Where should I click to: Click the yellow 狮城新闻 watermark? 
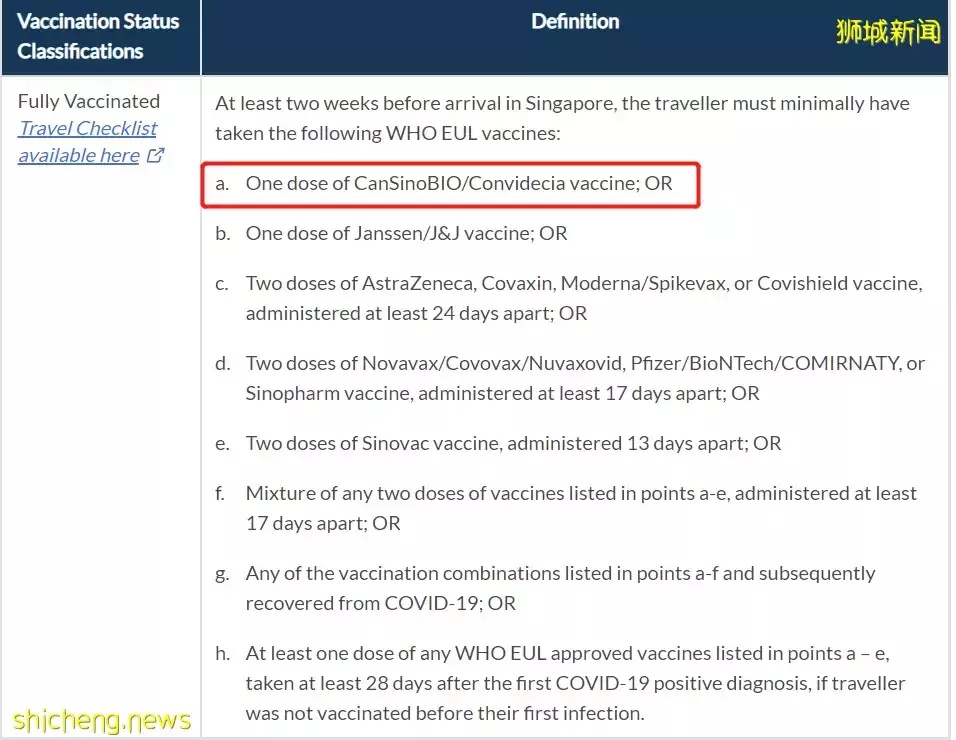(888, 32)
